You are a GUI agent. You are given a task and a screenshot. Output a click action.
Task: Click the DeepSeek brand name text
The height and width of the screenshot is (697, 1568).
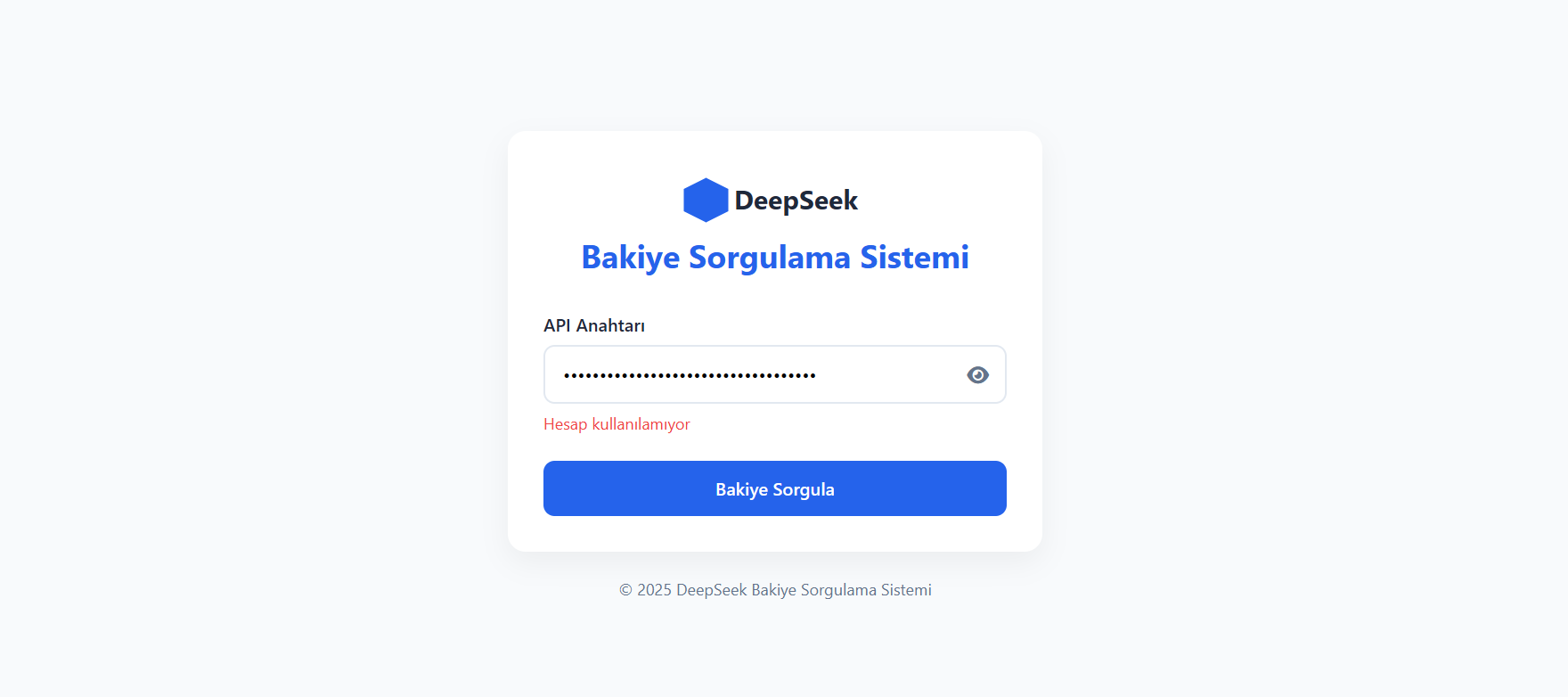click(796, 201)
